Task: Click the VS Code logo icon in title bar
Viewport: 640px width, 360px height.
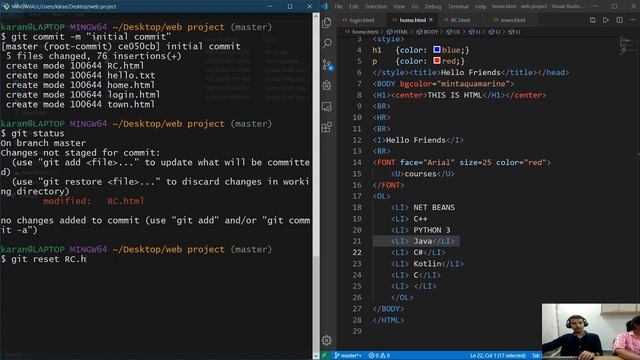Action: pos(325,7)
